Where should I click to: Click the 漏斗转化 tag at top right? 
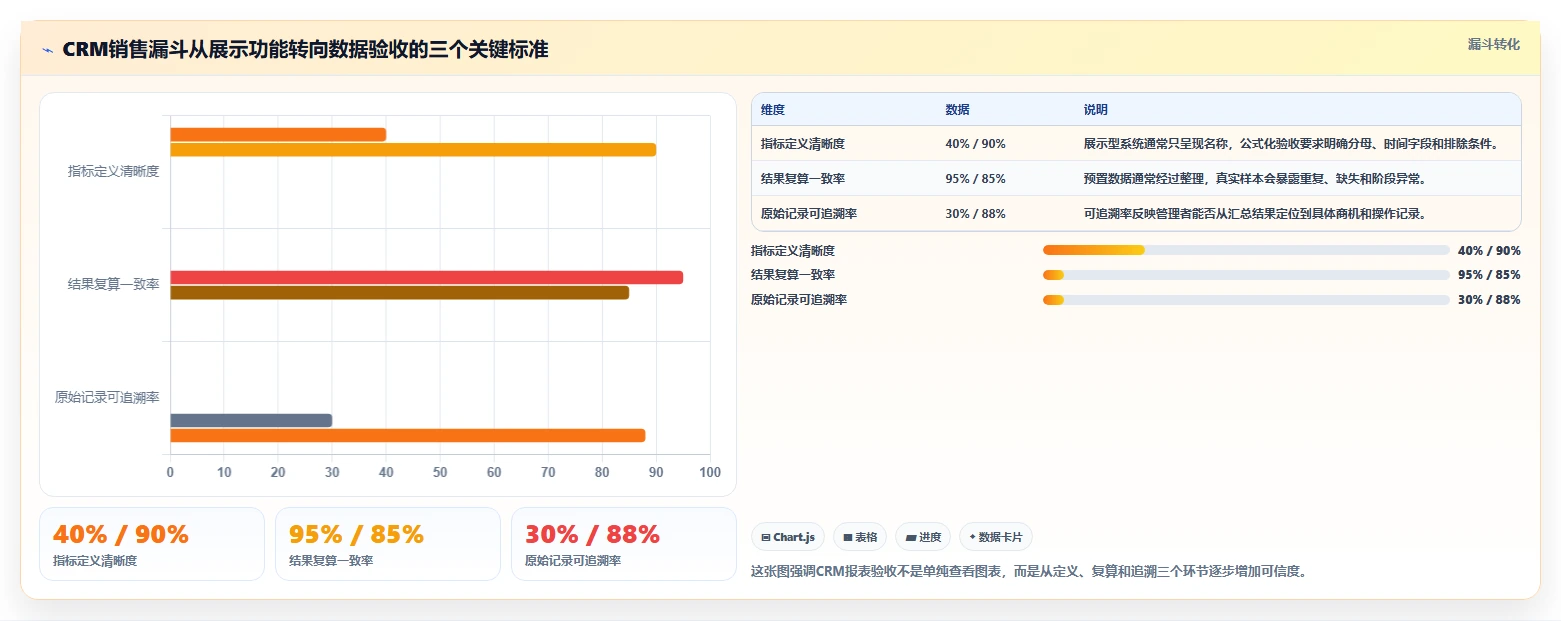click(x=1493, y=44)
